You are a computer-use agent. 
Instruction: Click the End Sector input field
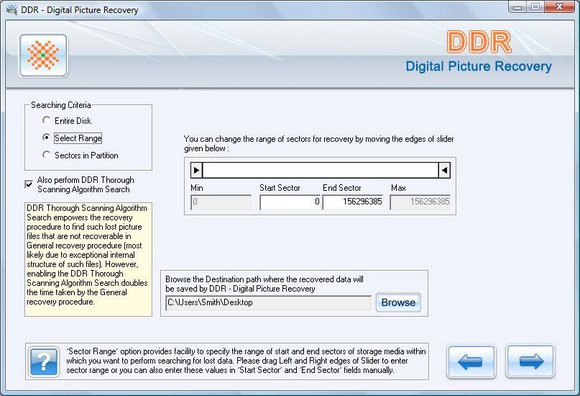353,202
